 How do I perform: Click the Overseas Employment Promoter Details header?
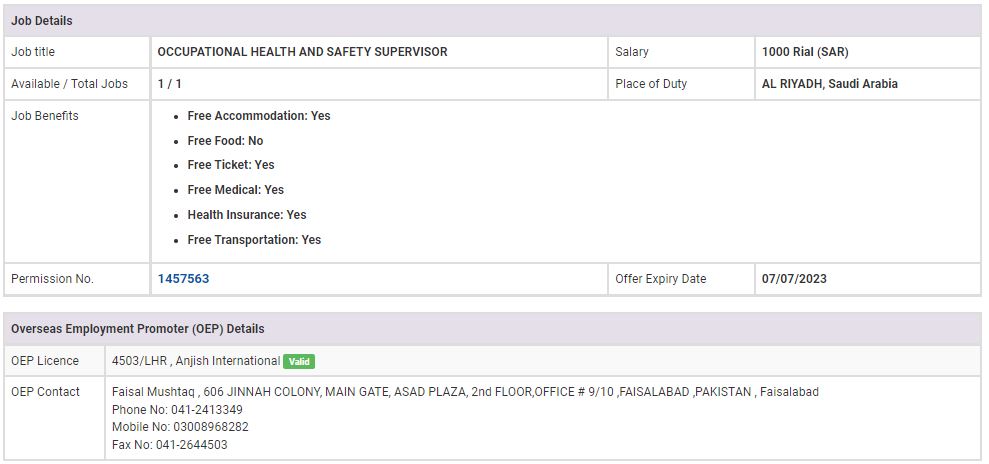click(x=137, y=329)
